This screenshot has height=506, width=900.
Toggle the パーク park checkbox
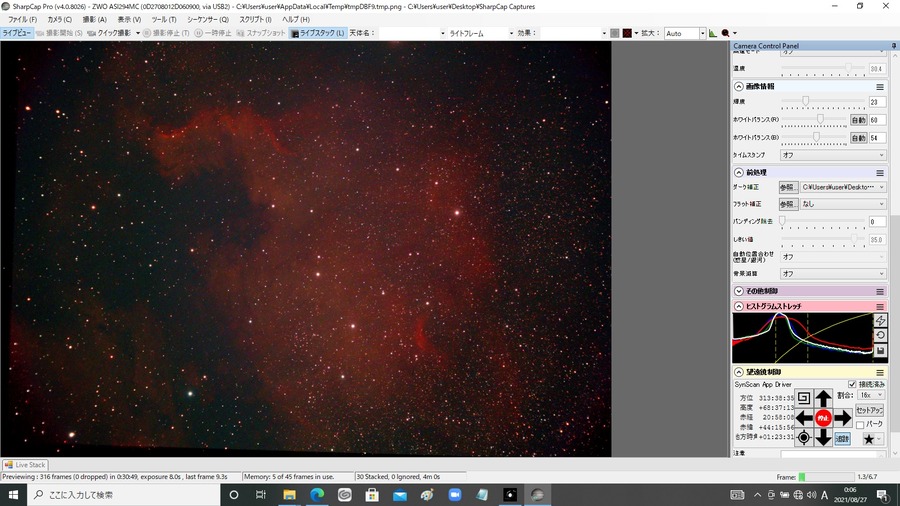click(x=860, y=425)
